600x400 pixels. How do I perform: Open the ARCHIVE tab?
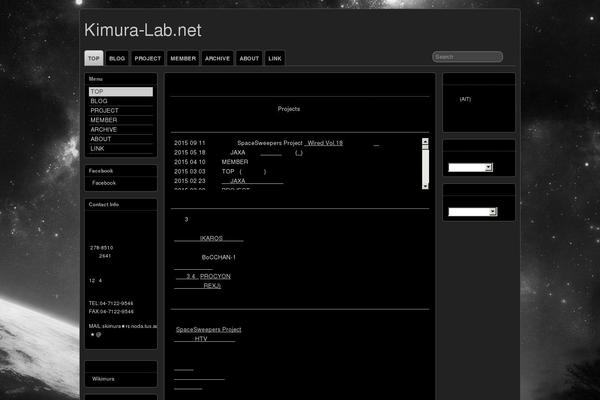pos(217,58)
